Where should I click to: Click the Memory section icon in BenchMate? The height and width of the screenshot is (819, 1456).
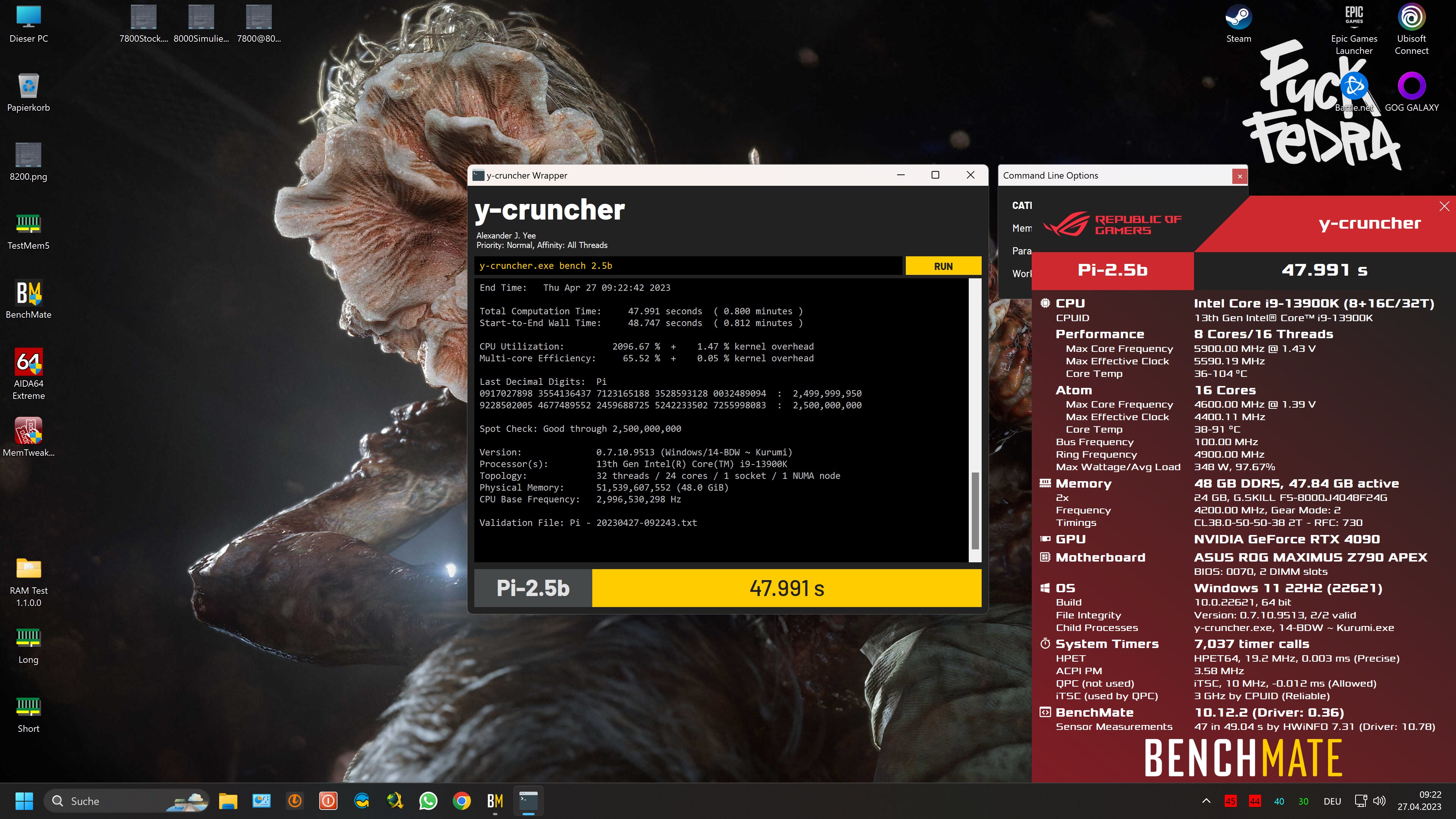pos(1045,483)
